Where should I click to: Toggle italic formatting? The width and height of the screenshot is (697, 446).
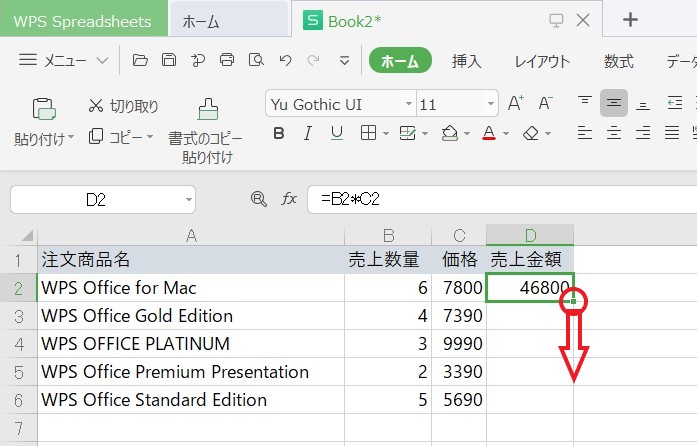click(308, 133)
